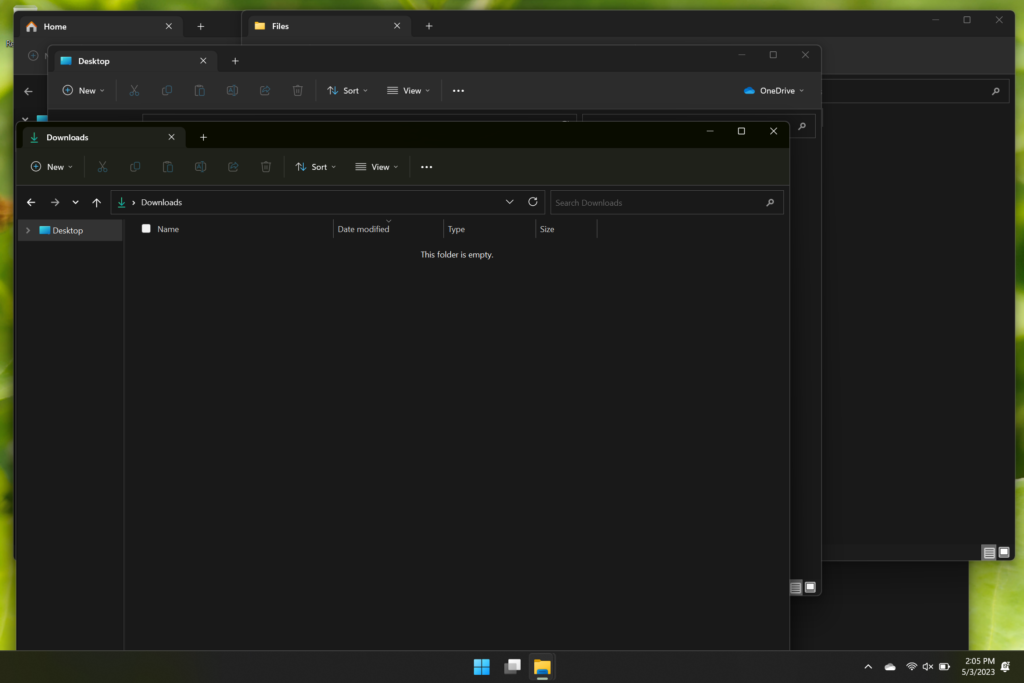This screenshot has height=683, width=1024.
Task: Click Paste icon in Downloads window toolbar
Action: (x=168, y=167)
